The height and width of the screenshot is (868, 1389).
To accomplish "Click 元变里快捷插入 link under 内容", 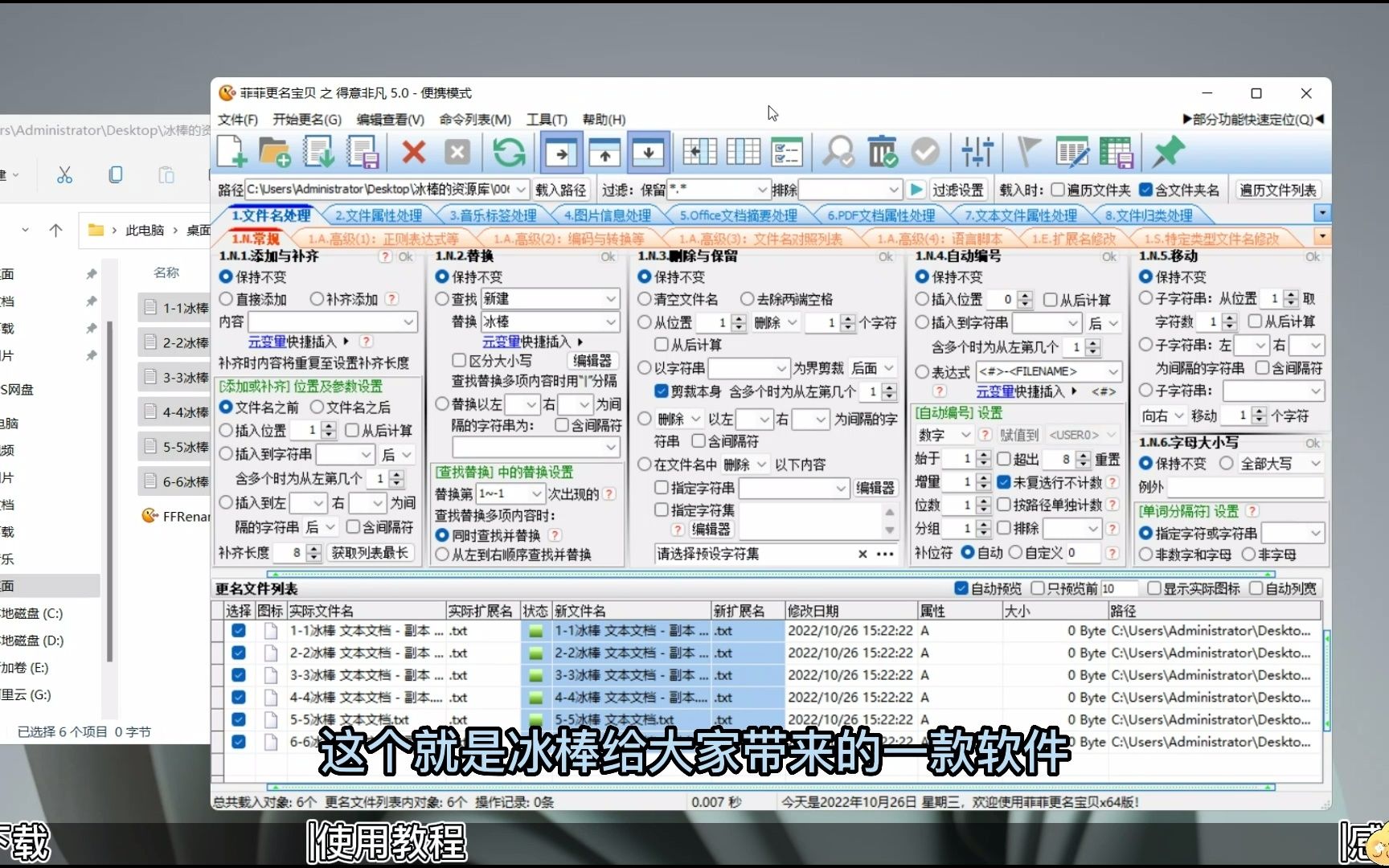I will click(293, 341).
